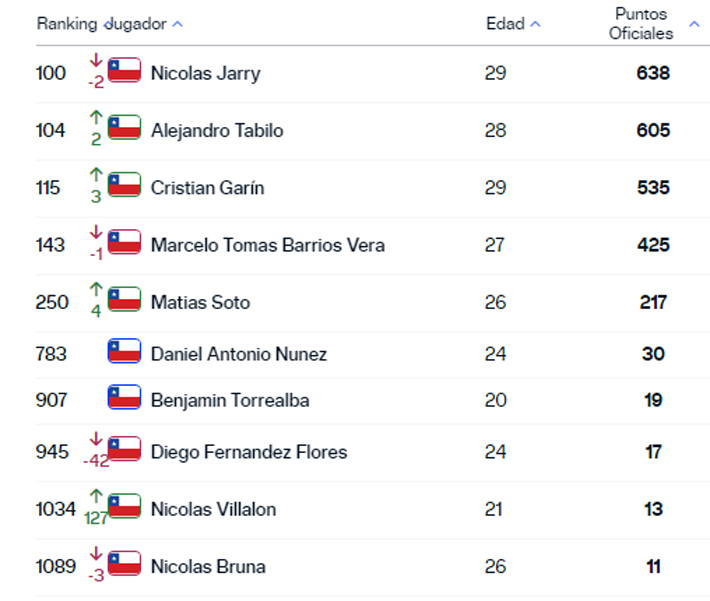The height and width of the screenshot is (601, 710).
Task: Click the flag next to Daniel Antonio Nunez
Action: pos(124,351)
